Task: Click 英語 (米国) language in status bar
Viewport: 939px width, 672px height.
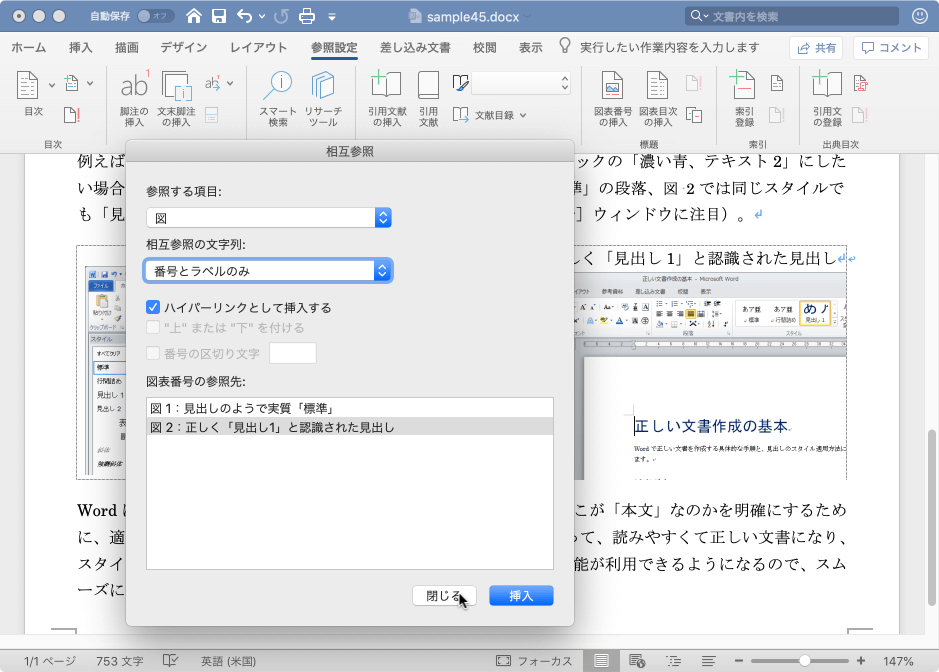Action: (x=228, y=661)
